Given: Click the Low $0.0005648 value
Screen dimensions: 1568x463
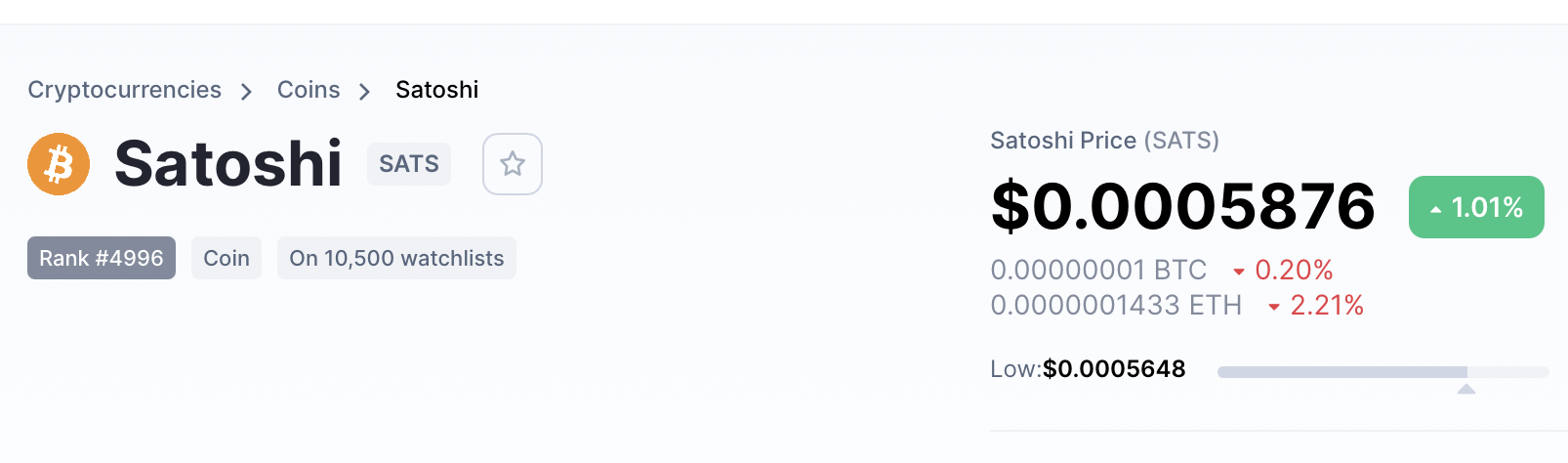Looking at the screenshot, I should pyautogui.click(x=1114, y=369).
